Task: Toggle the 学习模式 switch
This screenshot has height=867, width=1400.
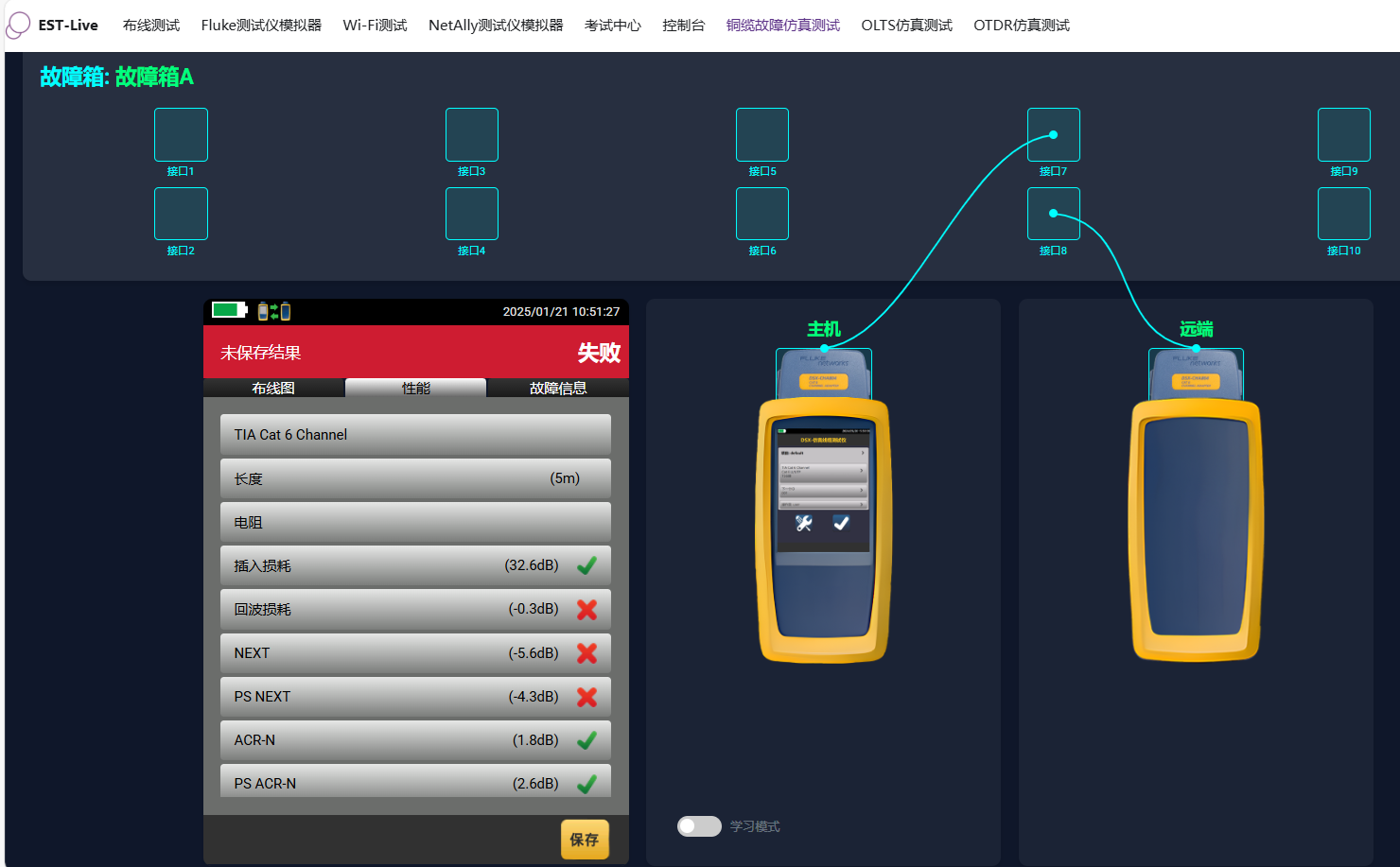Action: click(699, 826)
